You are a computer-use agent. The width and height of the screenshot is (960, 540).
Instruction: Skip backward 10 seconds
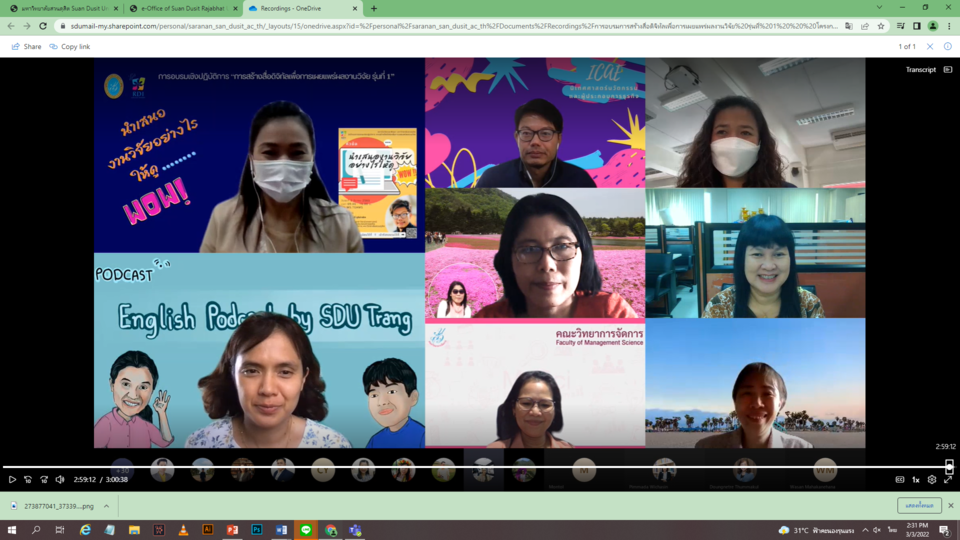pyautogui.click(x=28, y=479)
